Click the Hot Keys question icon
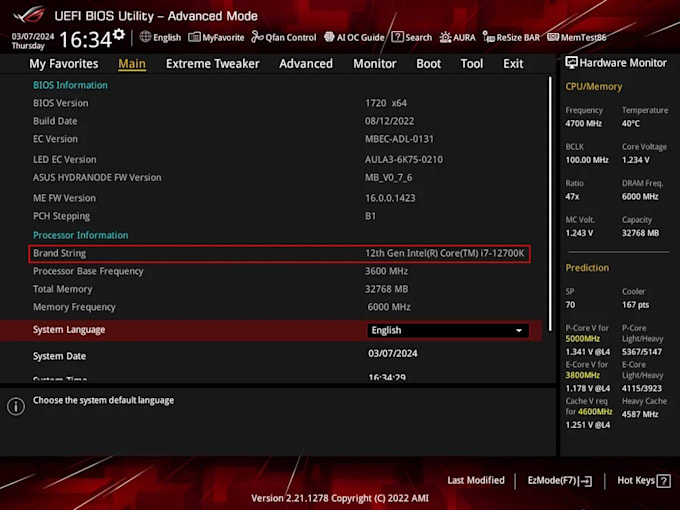This screenshot has height=510, width=680. (x=664, y=481)
